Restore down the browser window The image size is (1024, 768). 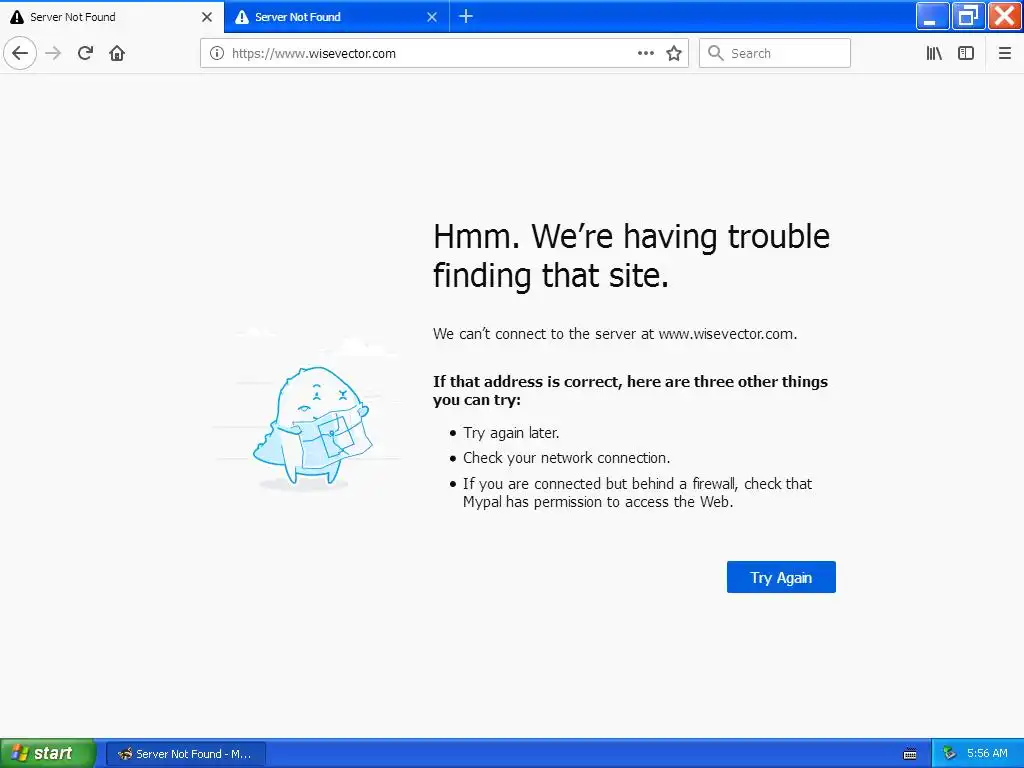click(968, 16)
